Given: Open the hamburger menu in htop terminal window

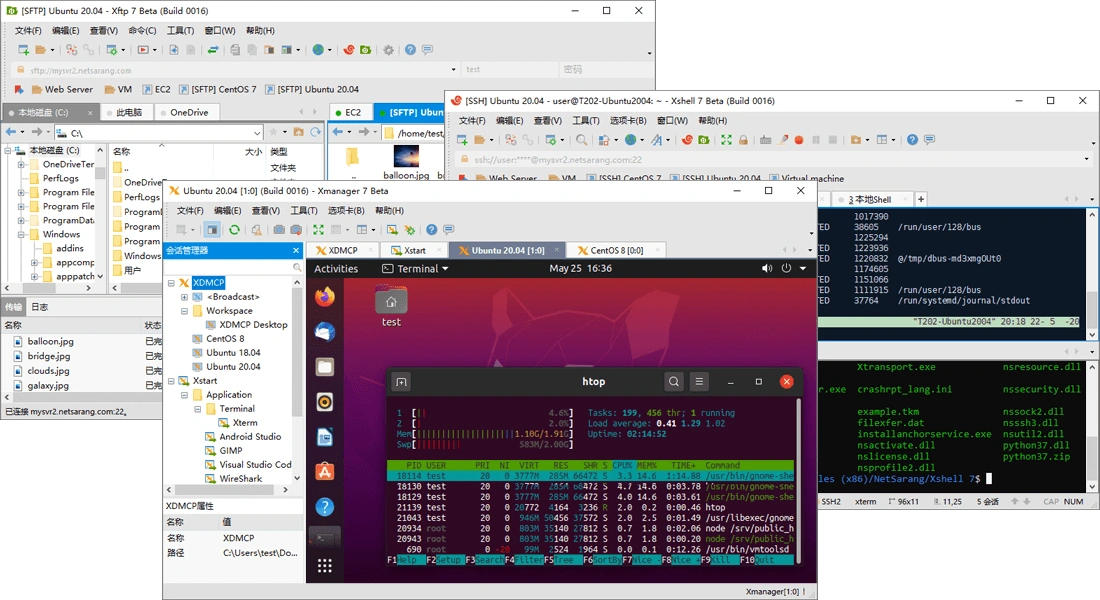Looking at the screenshot, I should (x=699, y=382).
